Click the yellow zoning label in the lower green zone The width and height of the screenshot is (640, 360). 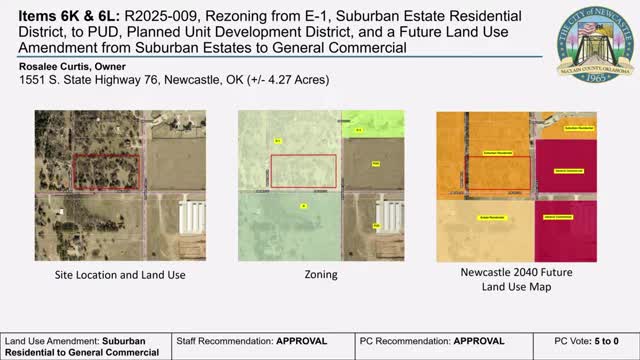(x=303, y=206)
